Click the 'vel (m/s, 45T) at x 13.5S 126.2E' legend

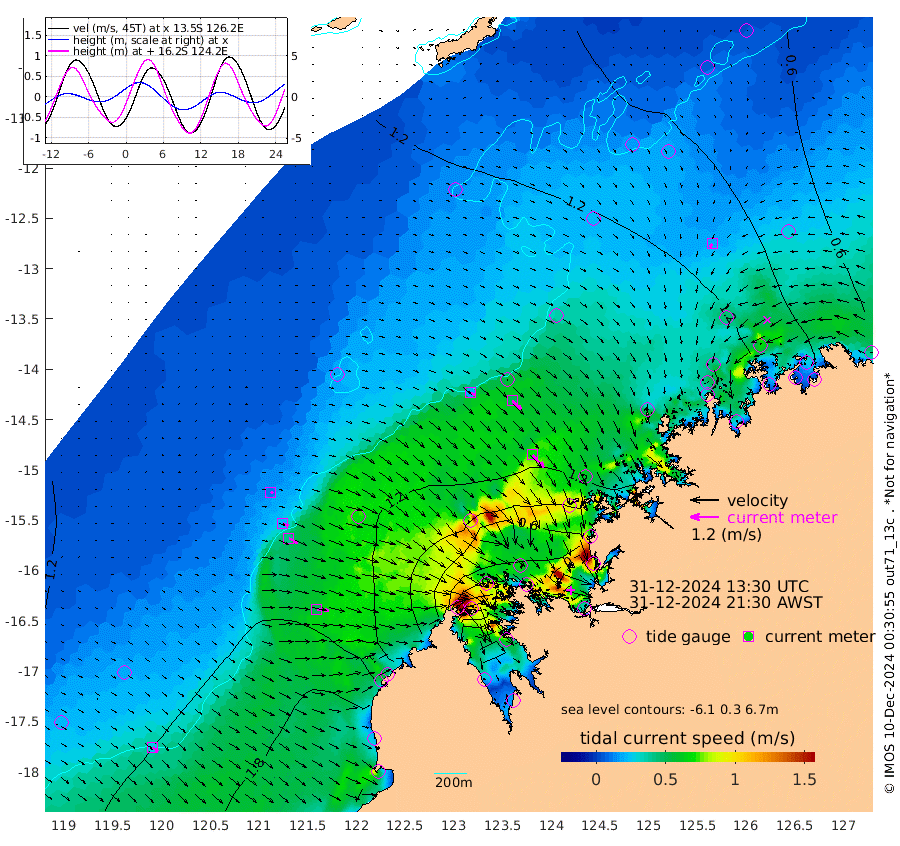point(158,28)
